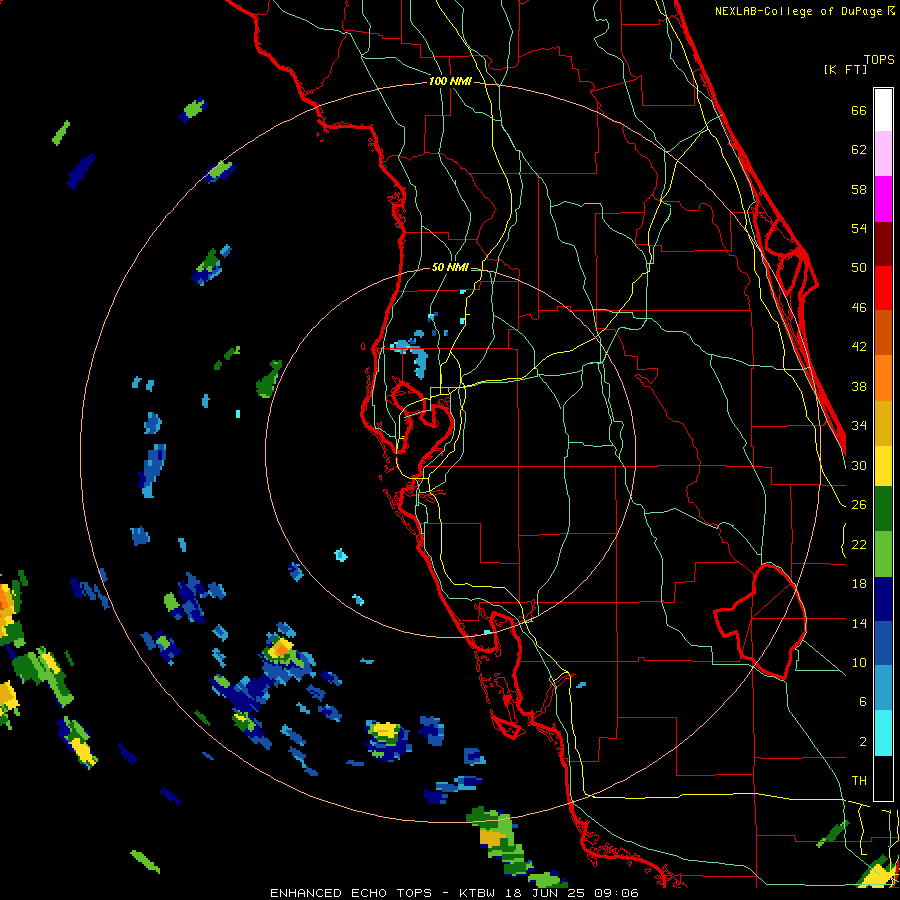Click the mustard gold legend swatch
The height and width of the screenshot is (900, 900).
pyautogui.click(x=883, y=423)
